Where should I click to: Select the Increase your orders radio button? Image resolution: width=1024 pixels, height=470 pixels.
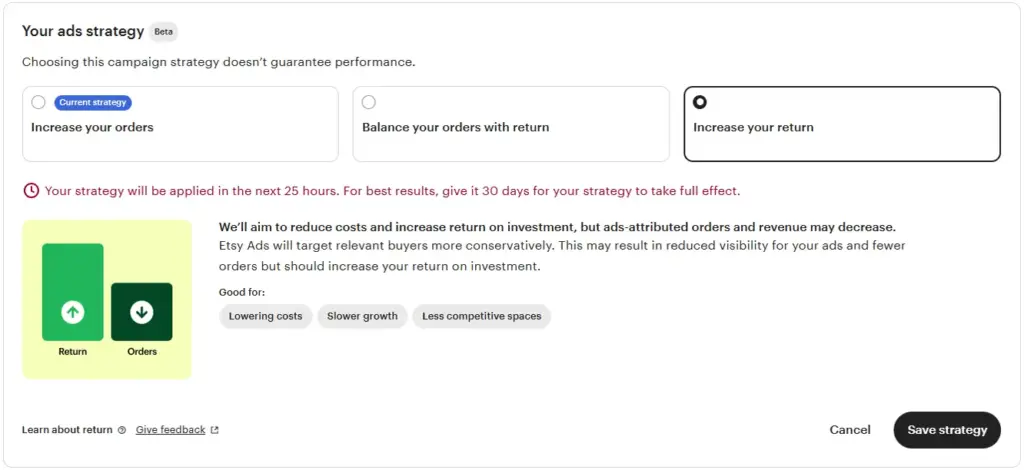point(38,102)
